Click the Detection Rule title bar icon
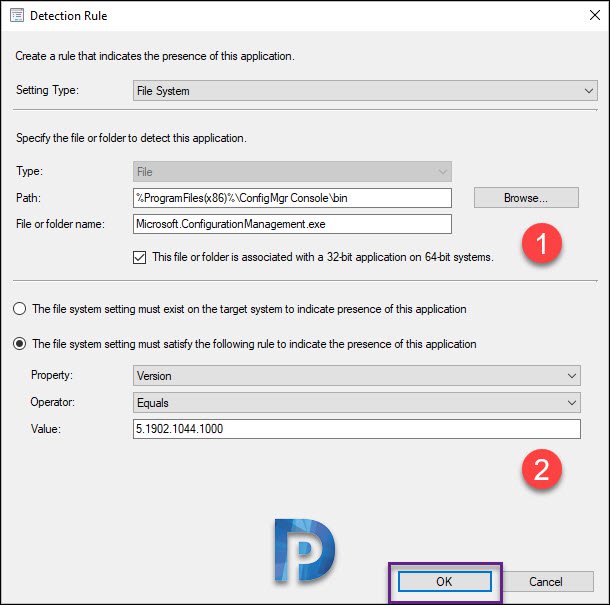Viewport: 610px width, 605px height. click(x=17, y=16)
